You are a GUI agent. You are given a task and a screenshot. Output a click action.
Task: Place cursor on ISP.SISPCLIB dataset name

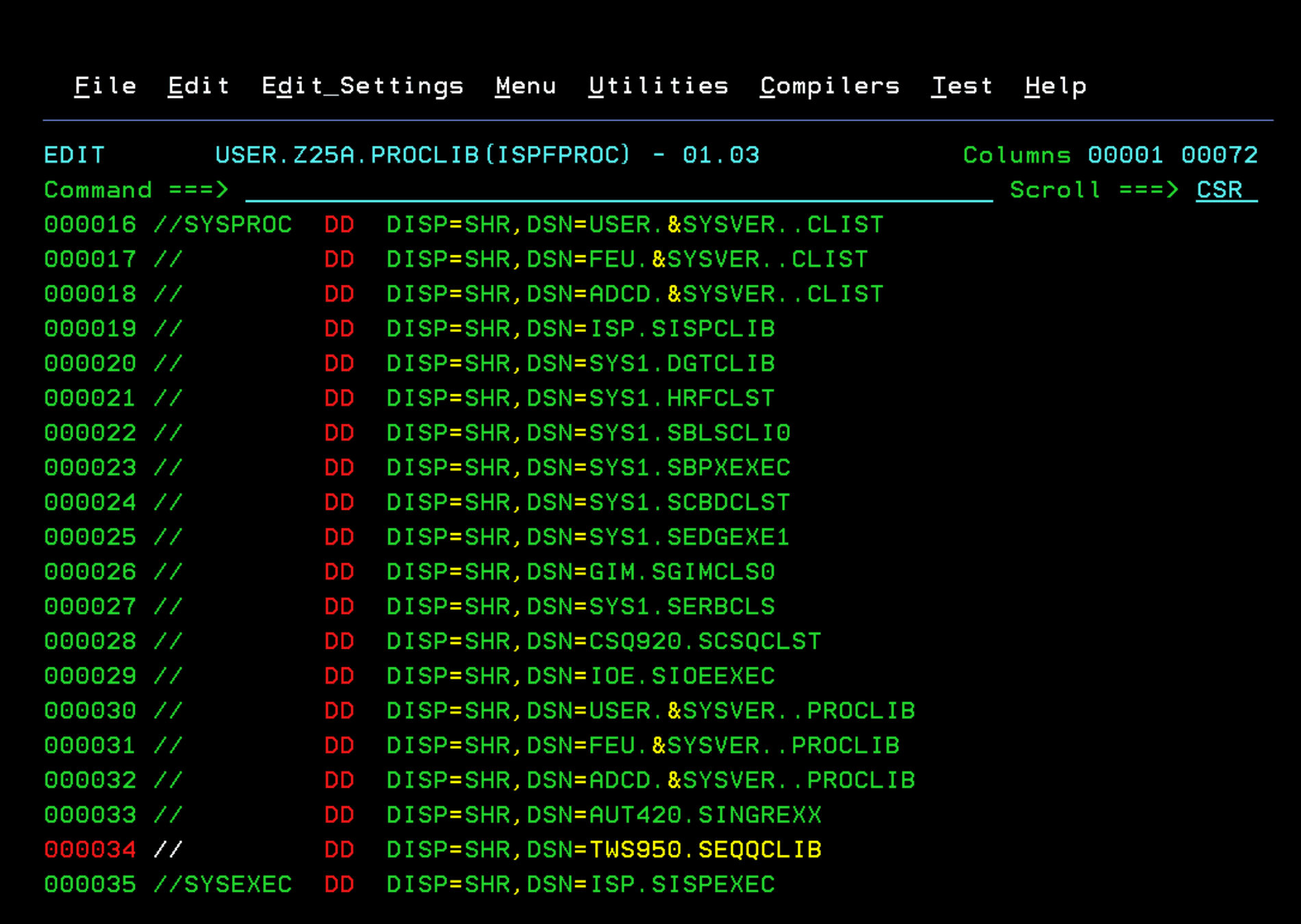682,329
